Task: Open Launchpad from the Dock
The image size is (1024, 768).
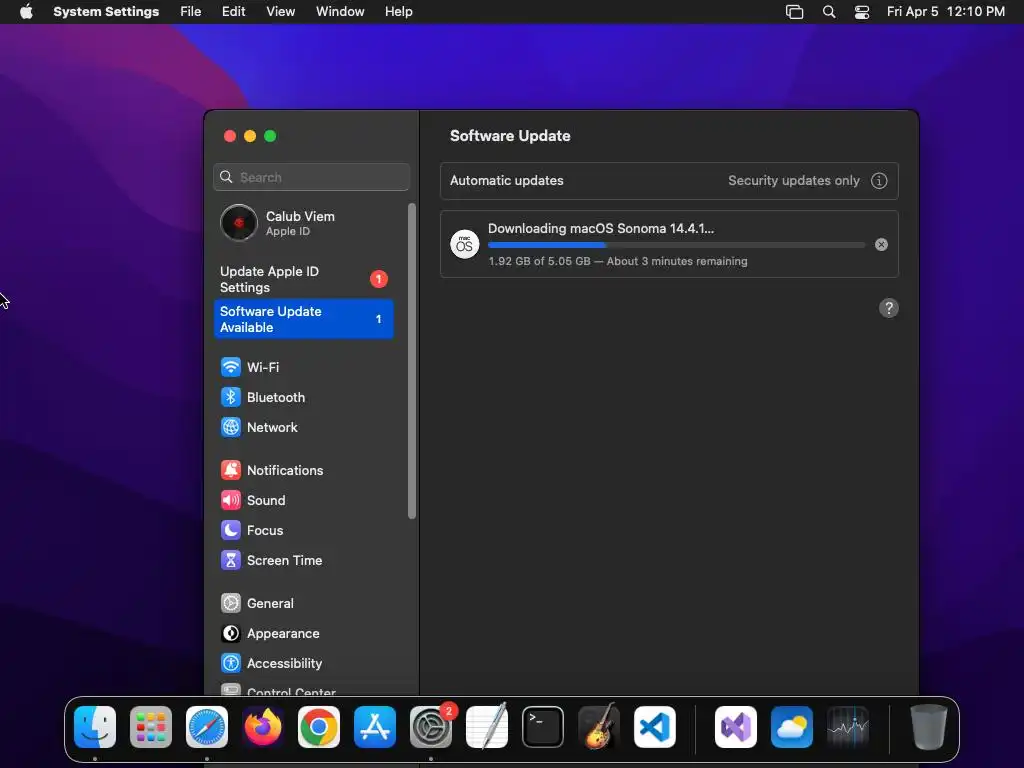Action: 151,727
